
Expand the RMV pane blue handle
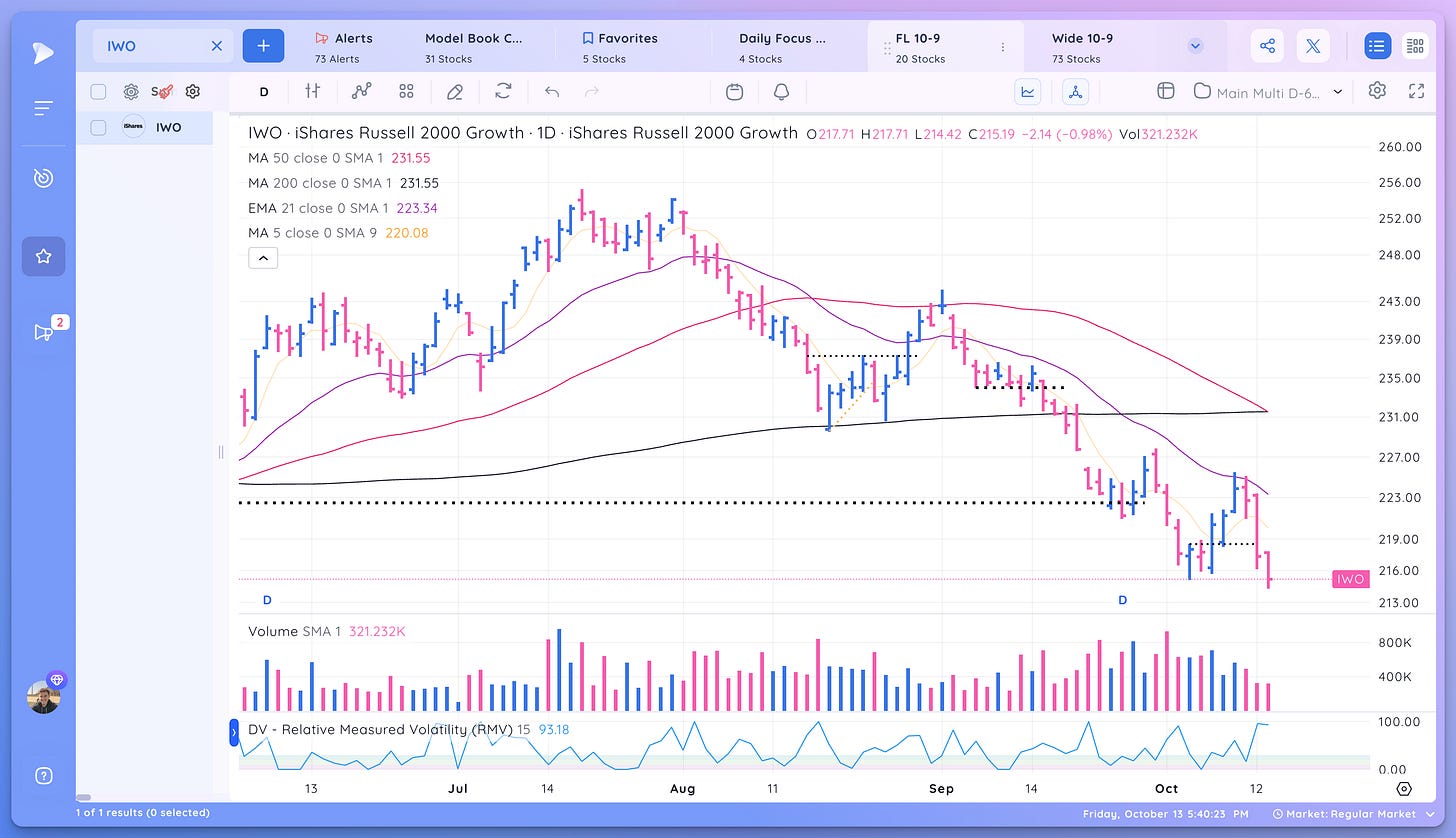[234, 732]
